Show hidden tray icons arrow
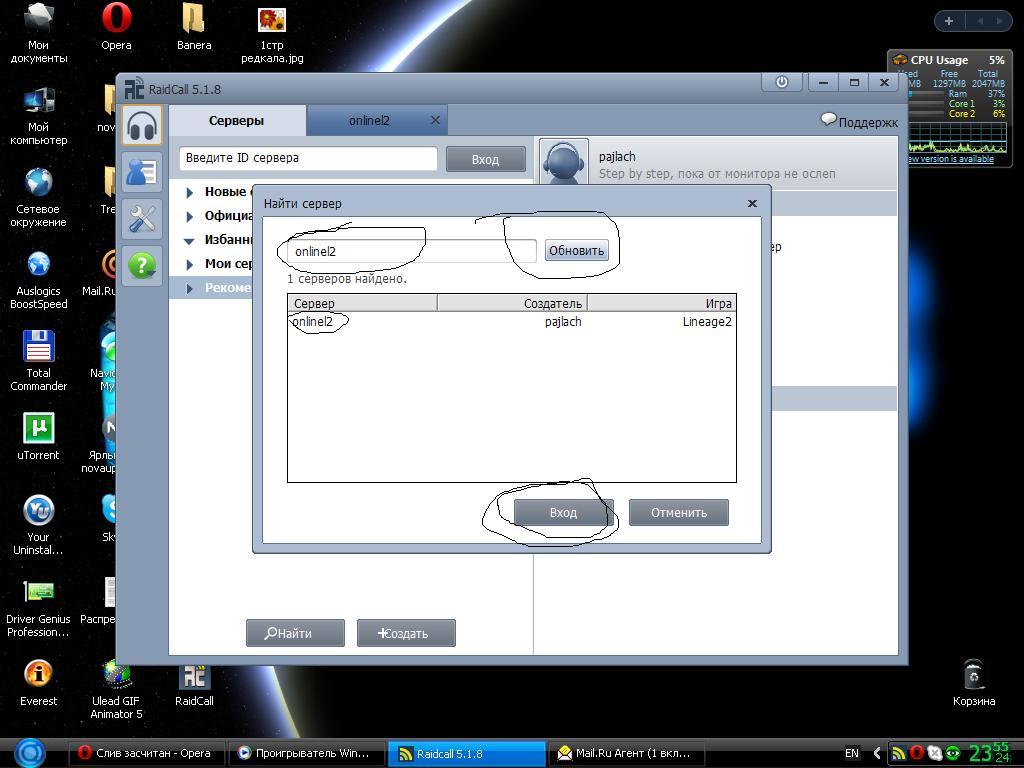1024x768 pixels. (877, 754)
